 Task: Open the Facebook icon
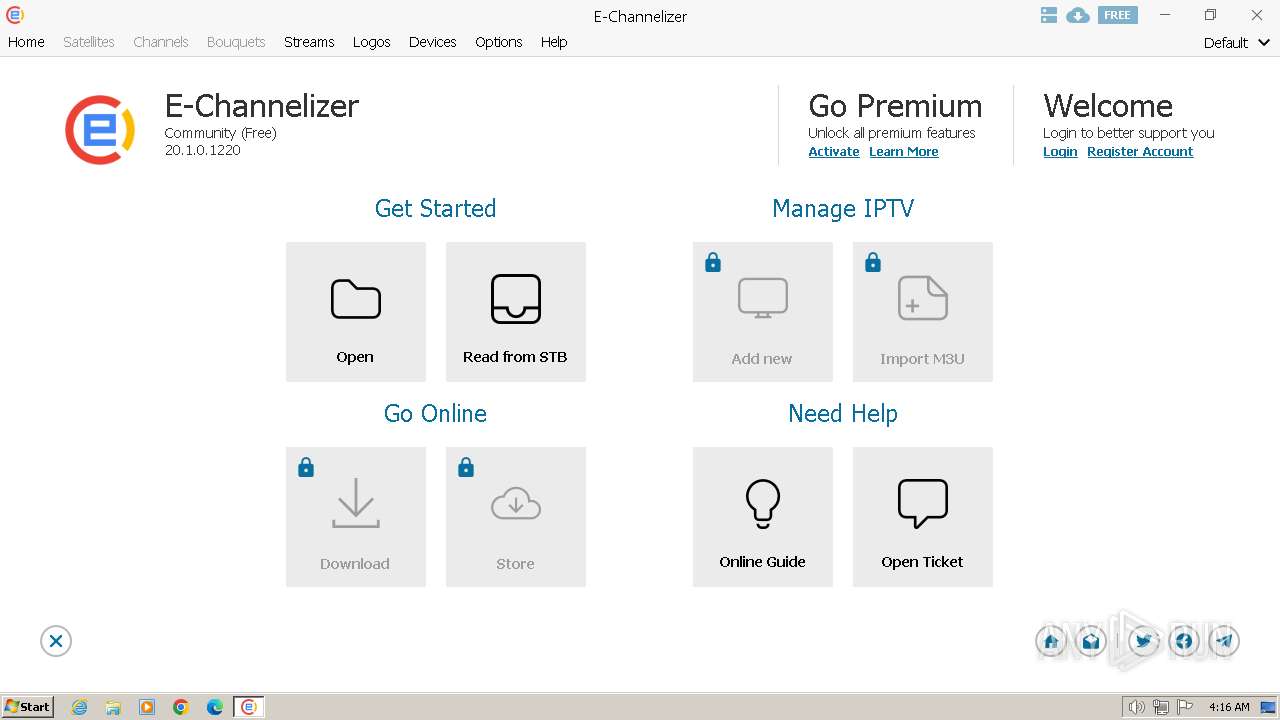(x=1184, y=641)
